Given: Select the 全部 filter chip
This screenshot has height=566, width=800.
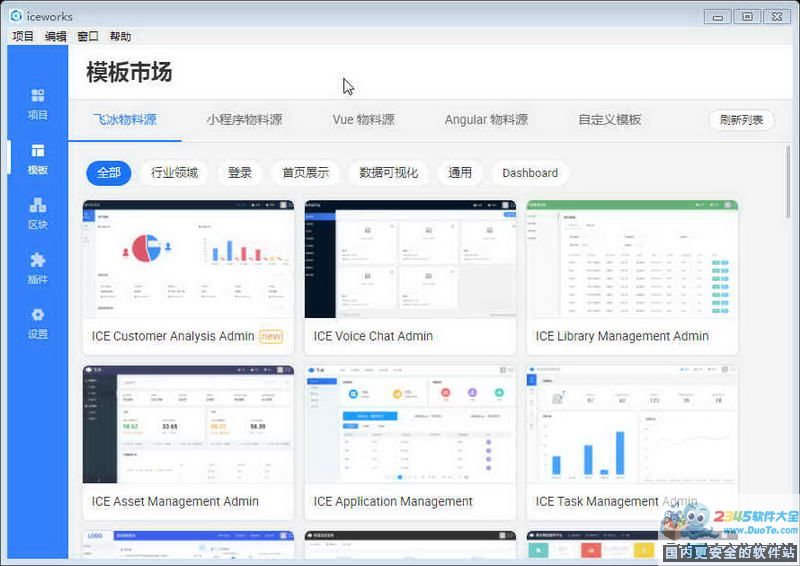Looking at the screenshot, I should tap(109, 173).
